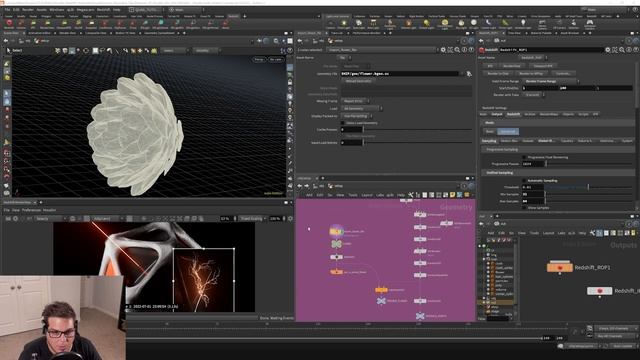640x360 pixels.
Task: Adjust the Progressive Passes slider
Action: tap(589, 164)
